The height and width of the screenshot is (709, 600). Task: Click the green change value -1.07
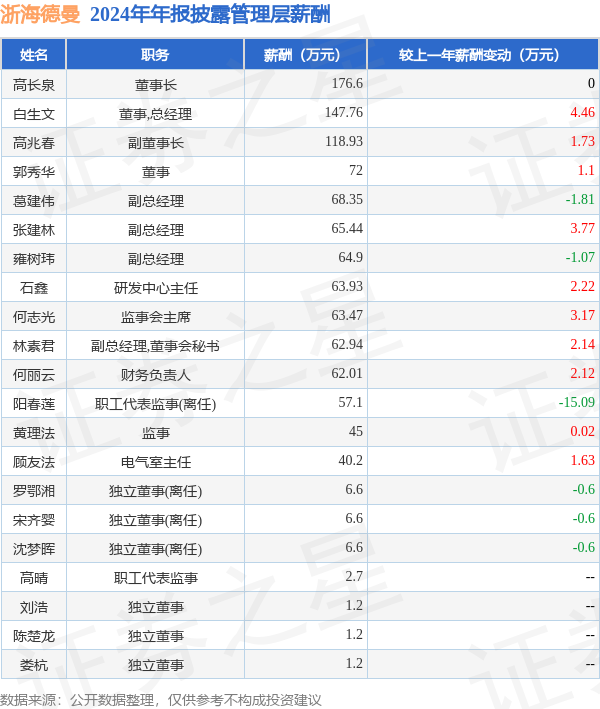580,257
